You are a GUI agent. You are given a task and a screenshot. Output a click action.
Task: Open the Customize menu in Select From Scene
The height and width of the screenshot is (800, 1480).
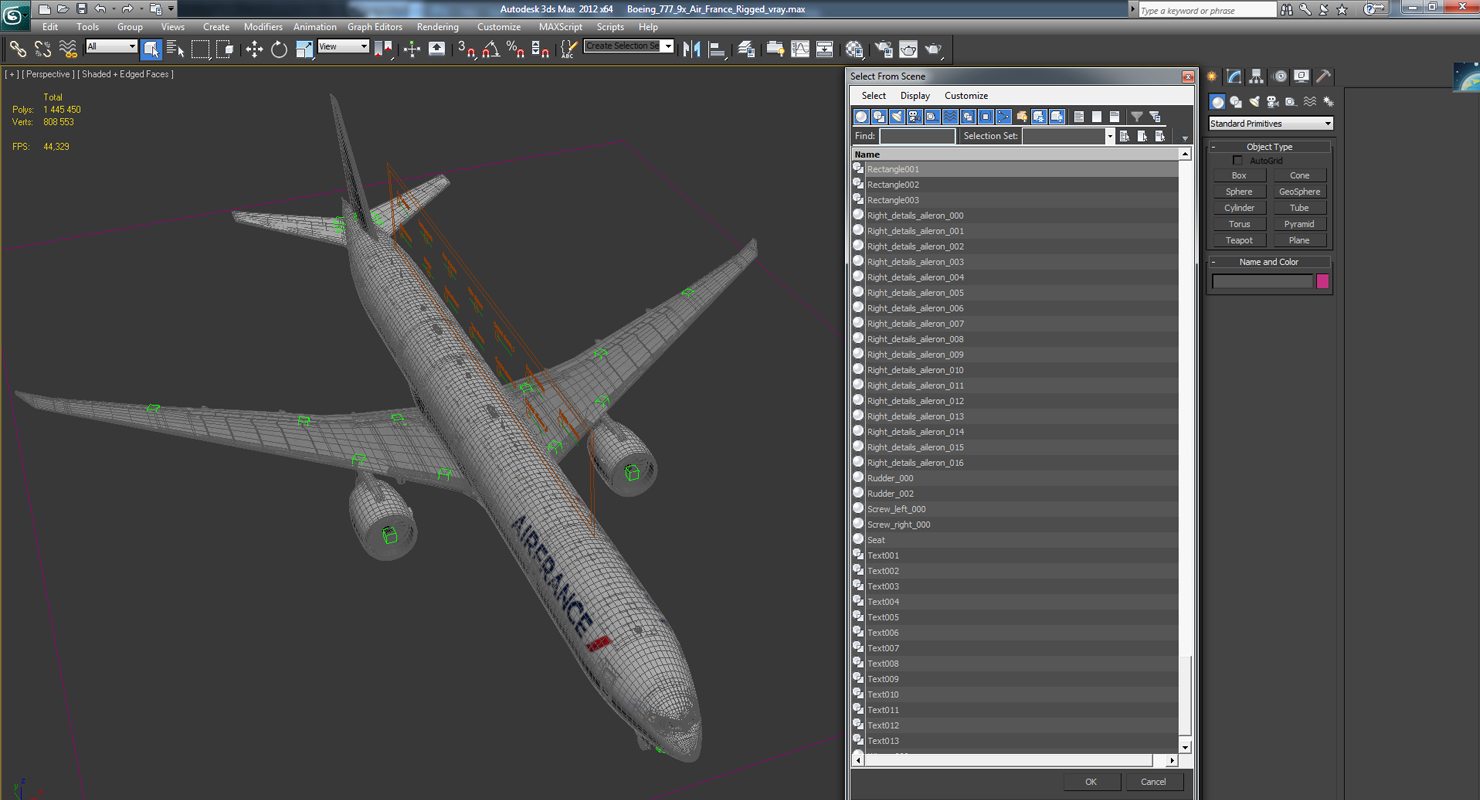click(966, 96)
